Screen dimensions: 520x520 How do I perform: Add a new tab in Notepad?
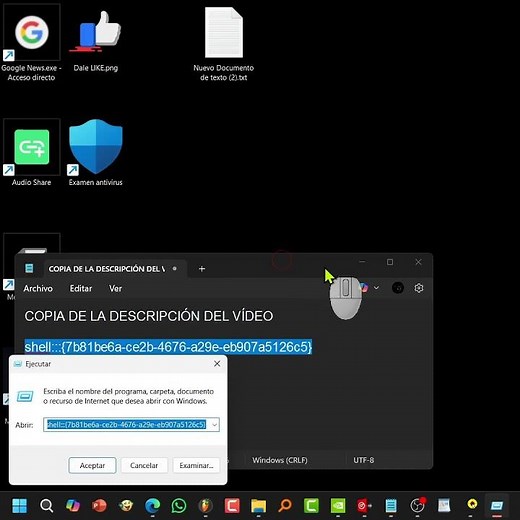[x=202, y=269]
